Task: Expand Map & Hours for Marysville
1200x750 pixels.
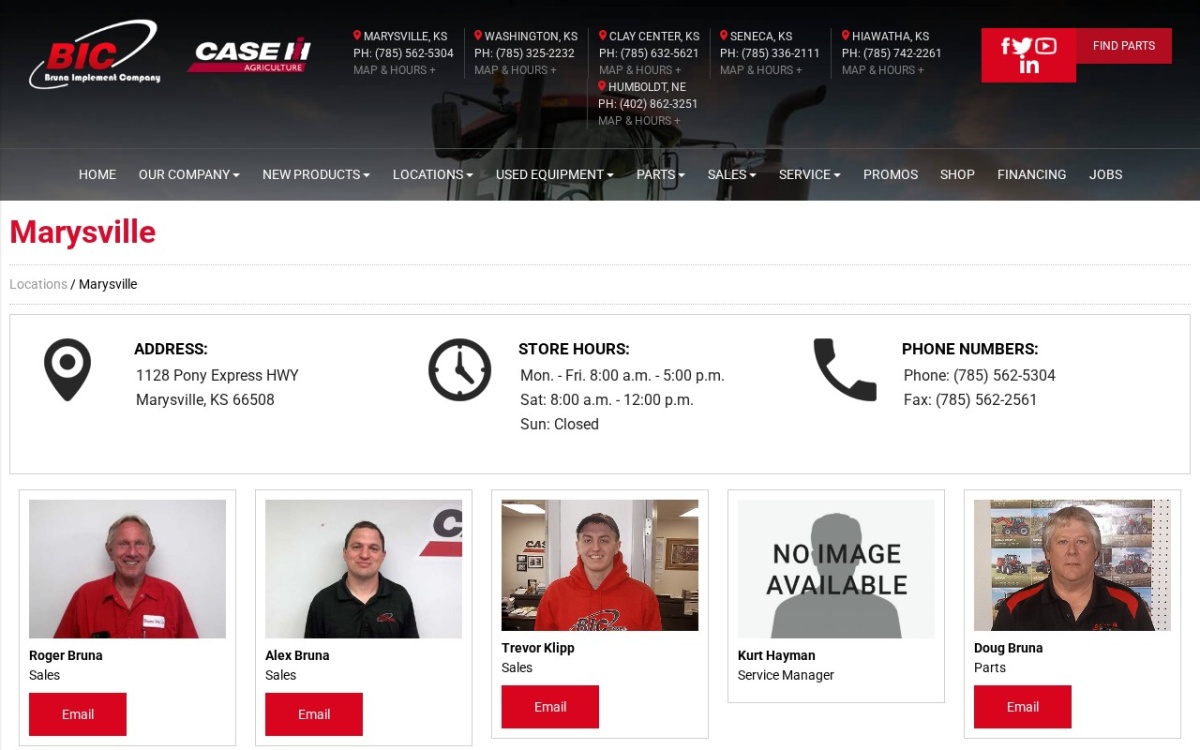Action: 394,70
